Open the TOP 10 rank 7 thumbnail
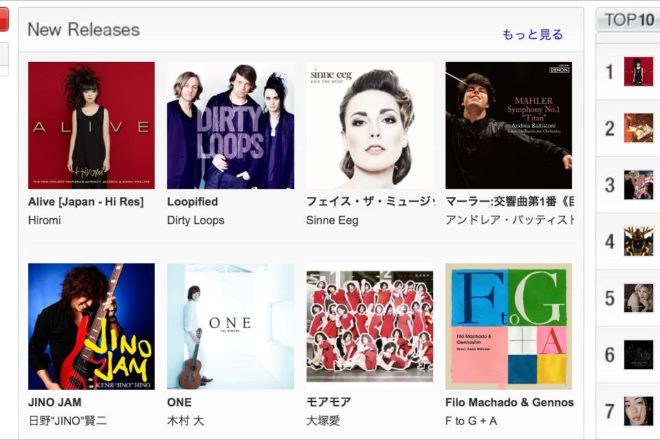660x440 pixels. click(x=638, y=411)
